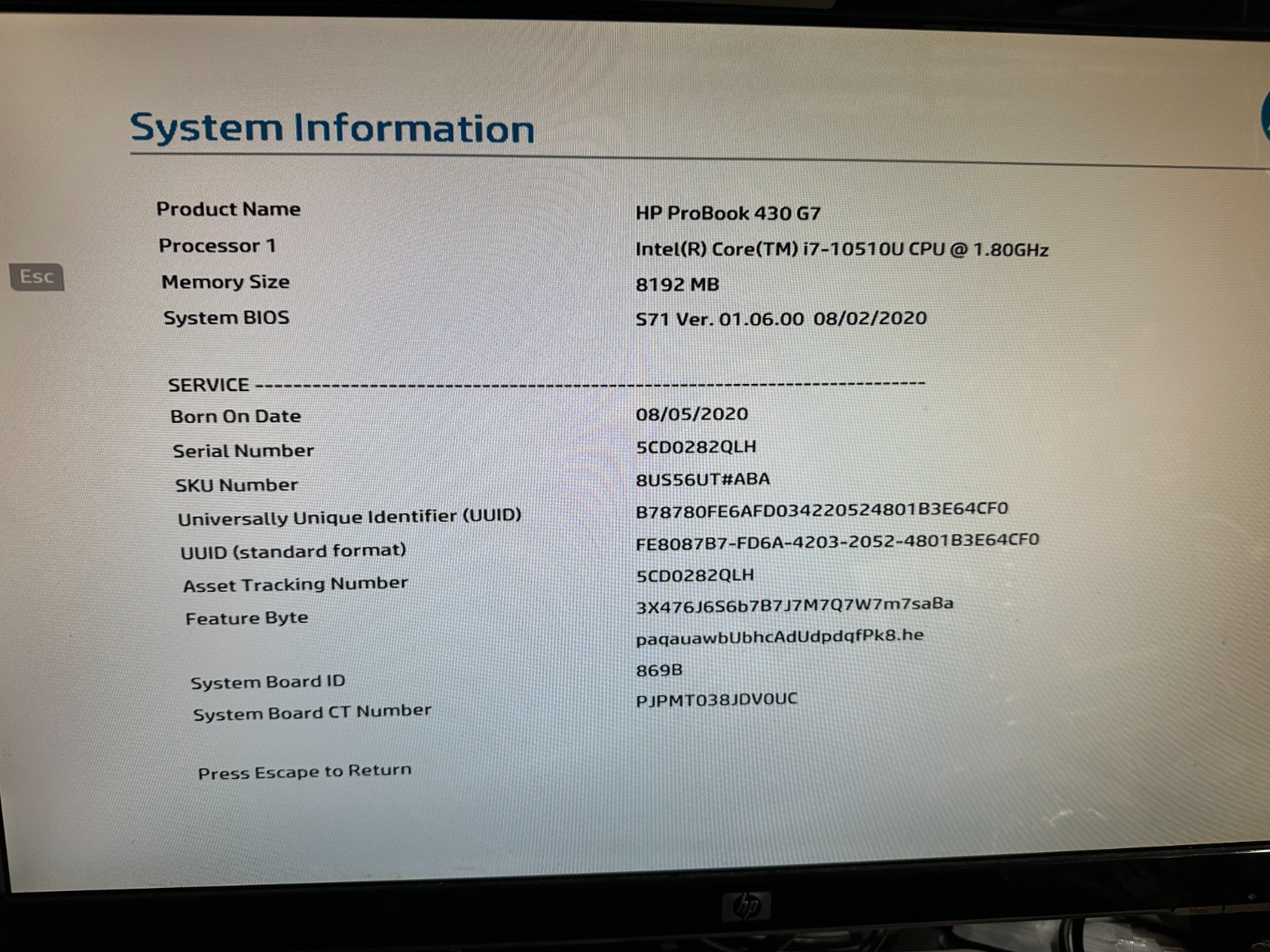Select the System BIOS label
Viewport: 1270px width, 952px height.
(226, 317)
